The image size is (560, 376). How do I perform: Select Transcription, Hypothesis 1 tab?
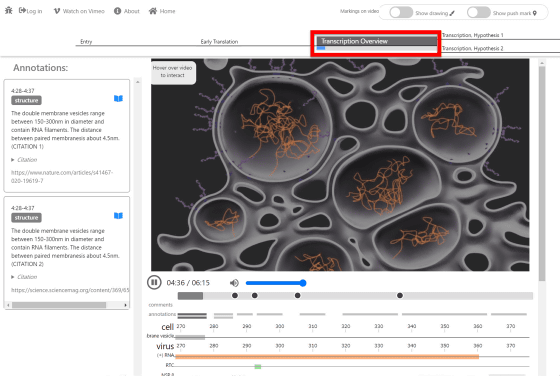[472, 35]
